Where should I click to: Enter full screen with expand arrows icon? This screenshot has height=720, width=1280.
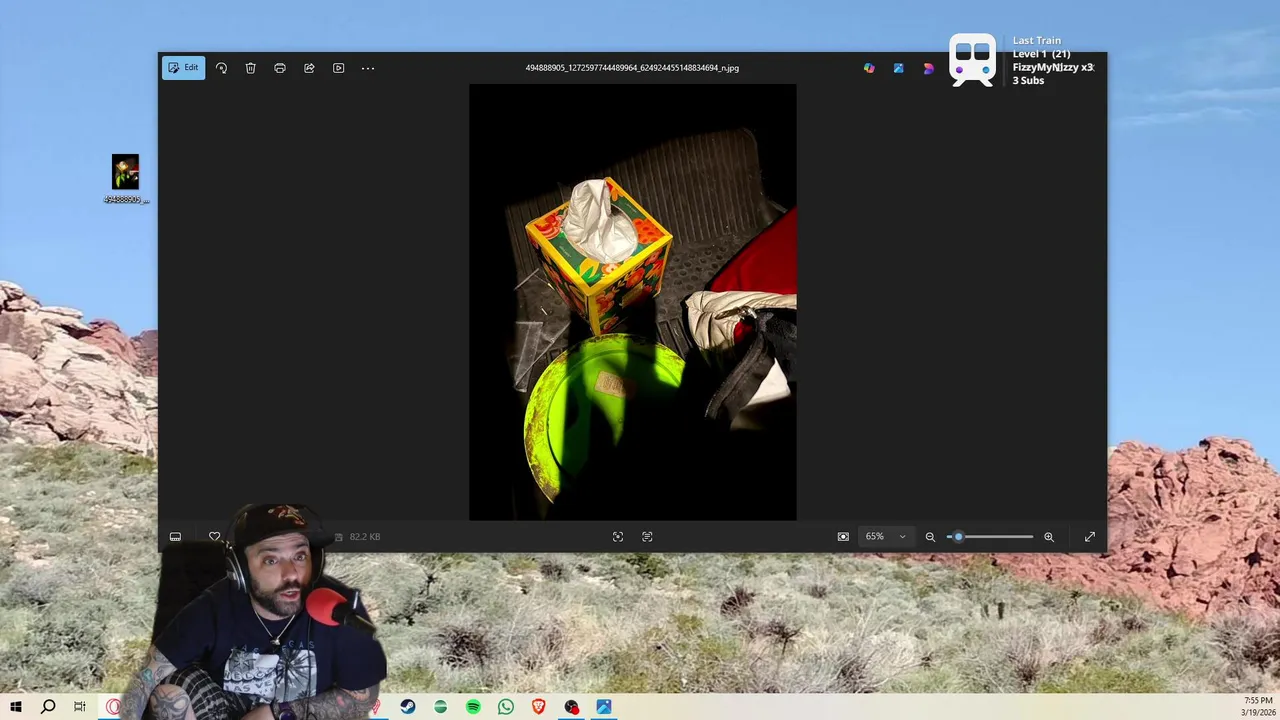(1090, 537)
